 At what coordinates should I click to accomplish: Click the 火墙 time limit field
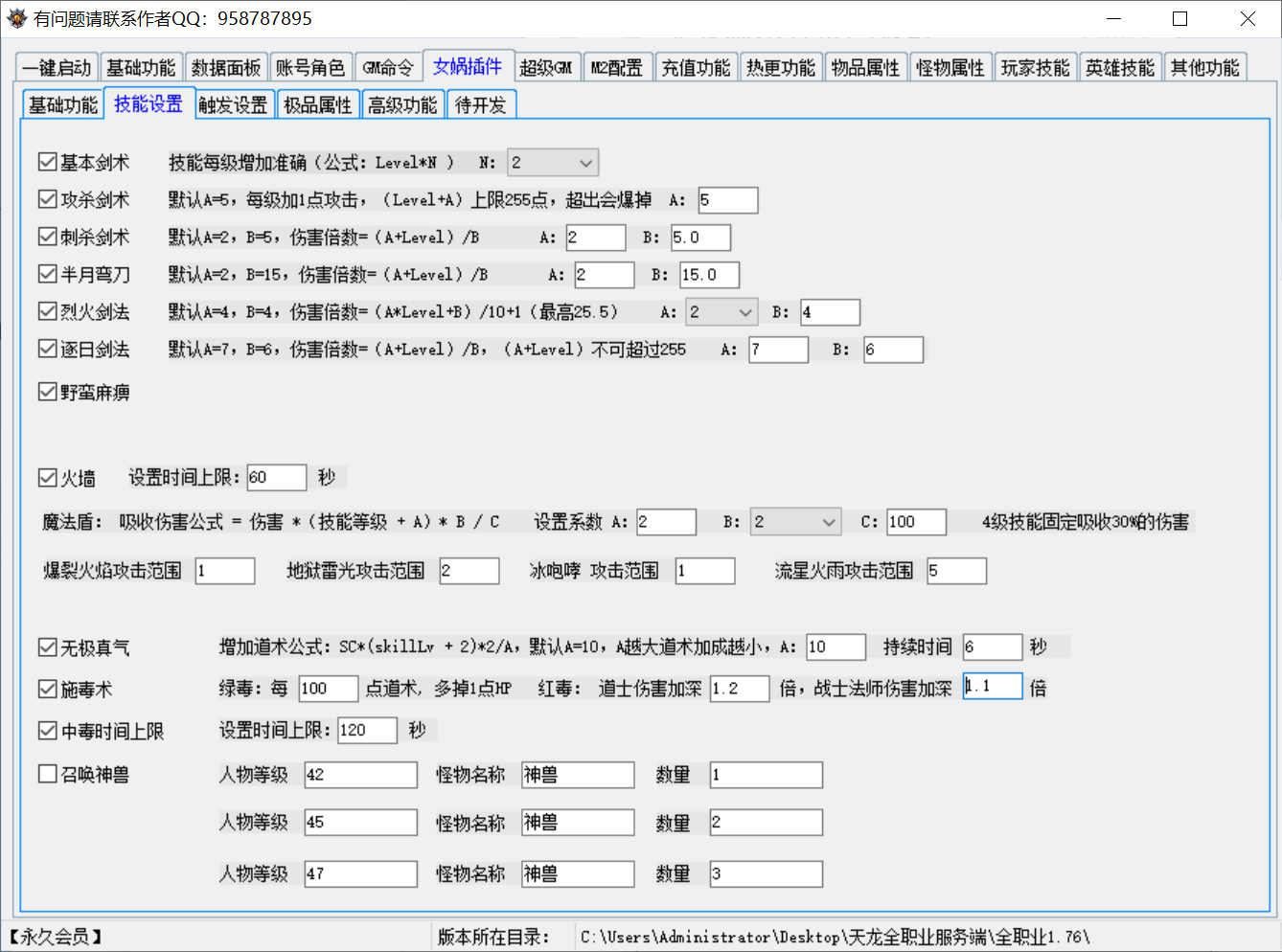click(277, 477)
